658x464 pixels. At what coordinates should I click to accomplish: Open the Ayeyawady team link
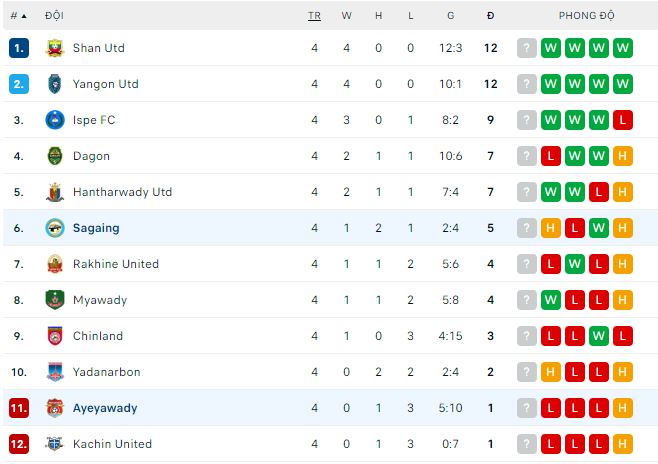(x=105, y=408)
